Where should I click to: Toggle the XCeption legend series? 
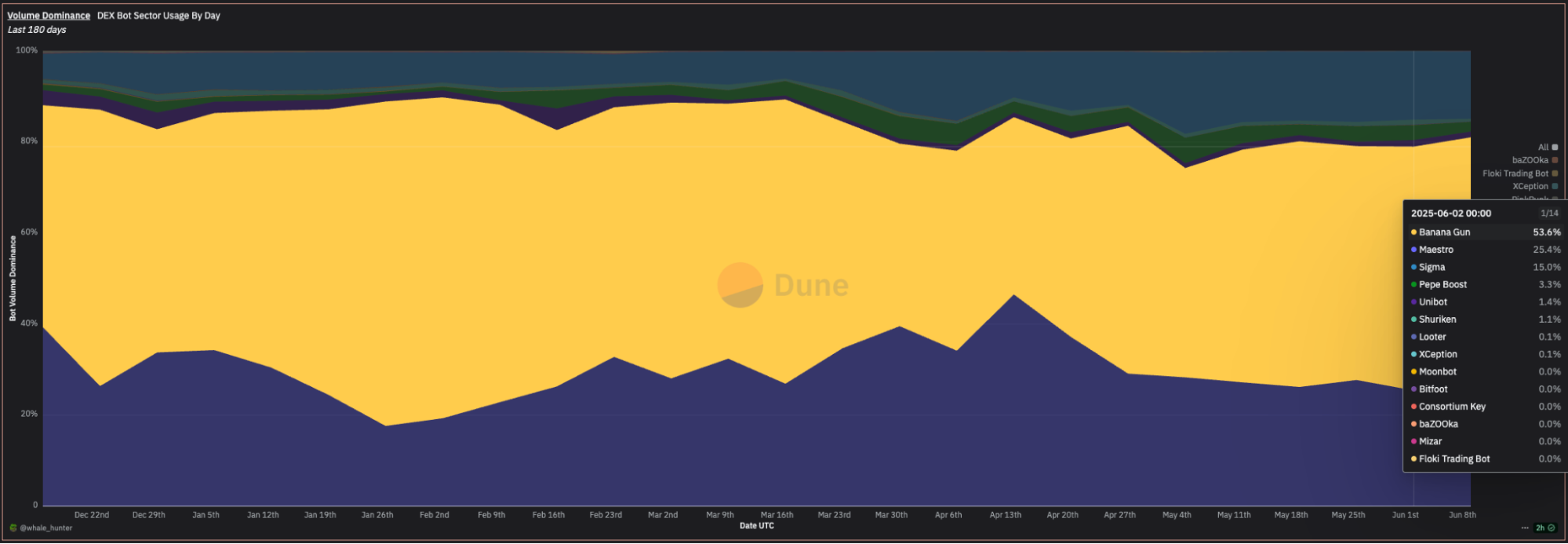pos(1535,187)
